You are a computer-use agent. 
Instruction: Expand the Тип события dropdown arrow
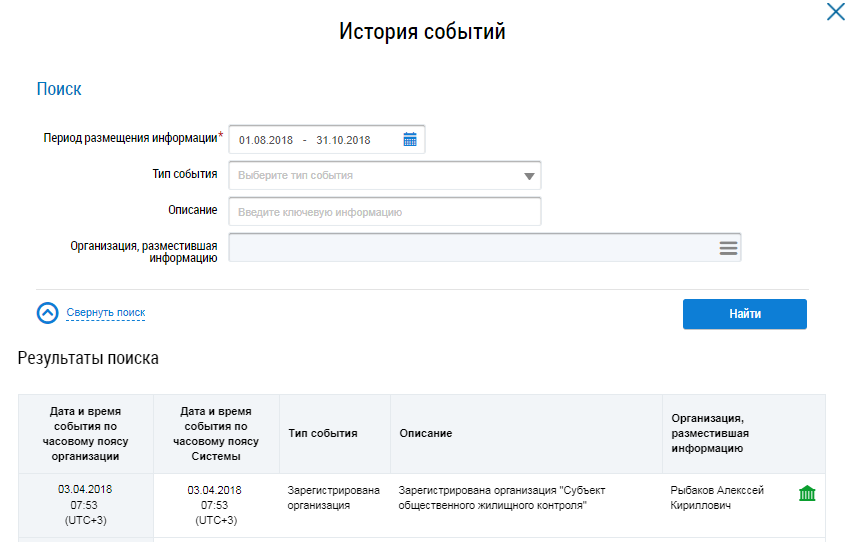[529, 176]
